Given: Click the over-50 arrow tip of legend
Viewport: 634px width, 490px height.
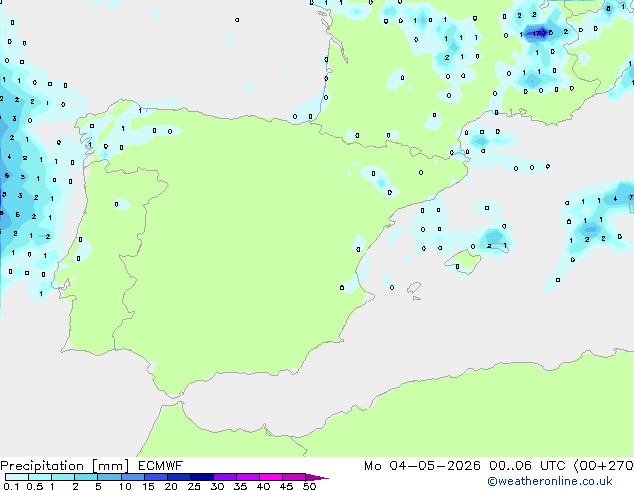Looking at the screenshot, I should [x=317, y=477].
